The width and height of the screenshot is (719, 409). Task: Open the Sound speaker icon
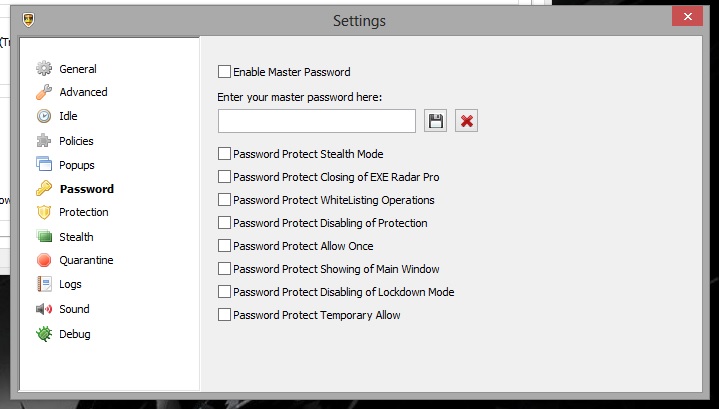44,309
